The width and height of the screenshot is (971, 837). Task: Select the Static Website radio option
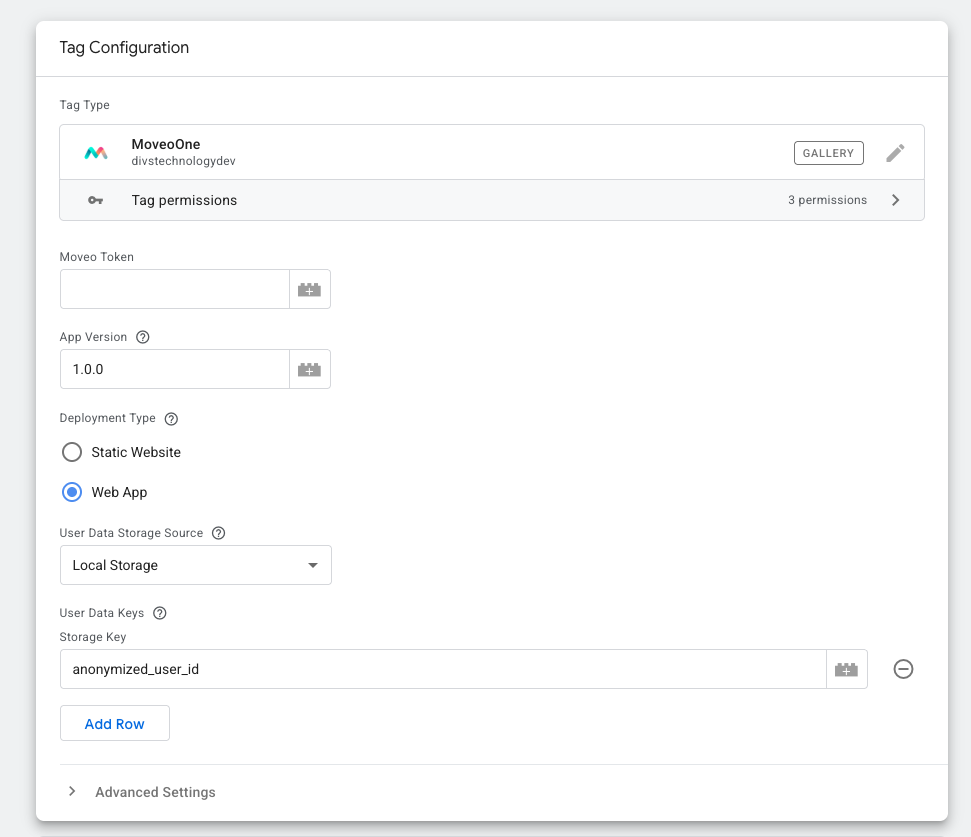coord(72,452)
